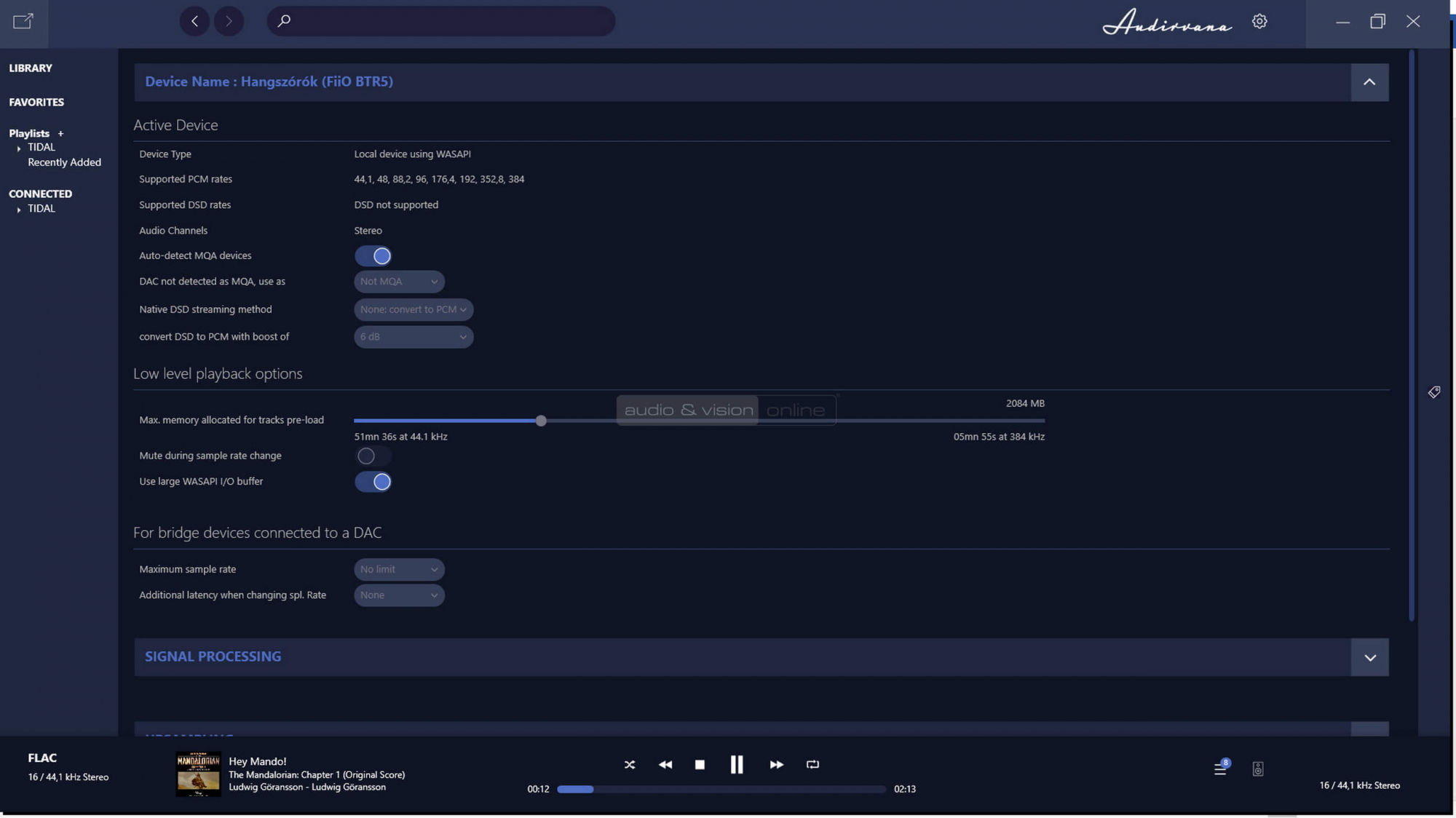
Task: Open the audio output speaker icon
Action: pos(1258,769)
